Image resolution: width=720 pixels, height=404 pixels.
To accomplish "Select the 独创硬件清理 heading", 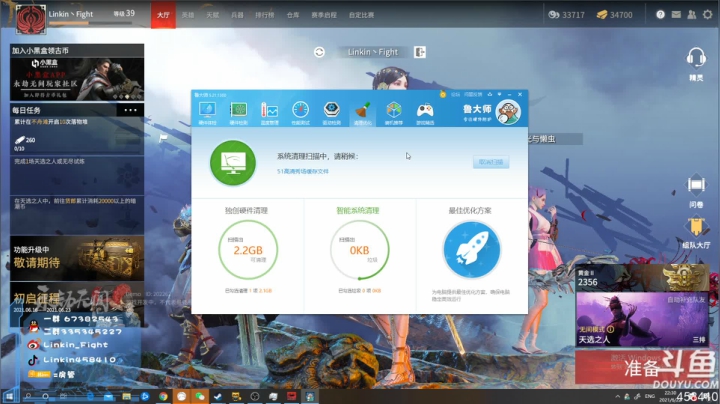I will click(246, 211).
